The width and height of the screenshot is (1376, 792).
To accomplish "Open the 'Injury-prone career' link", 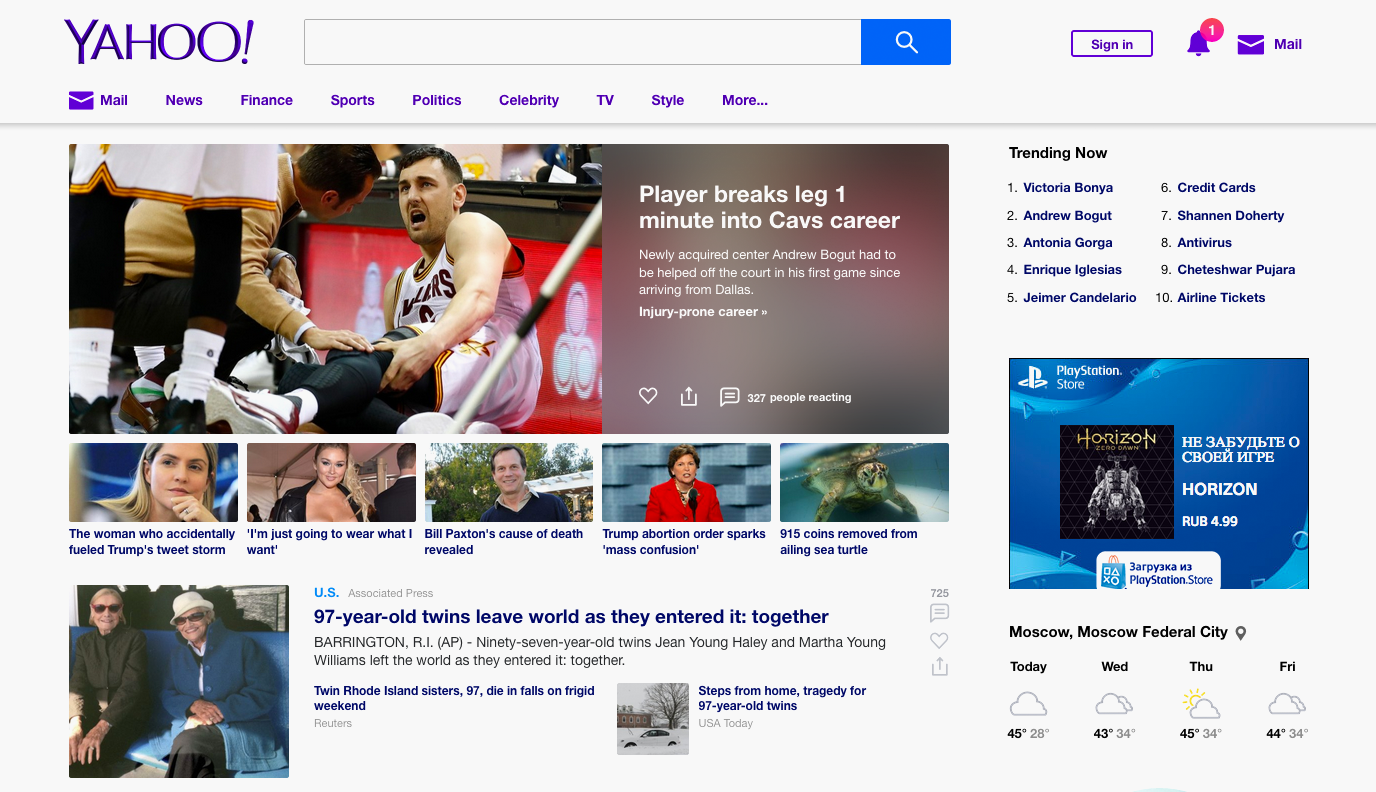I will [703, 312].
